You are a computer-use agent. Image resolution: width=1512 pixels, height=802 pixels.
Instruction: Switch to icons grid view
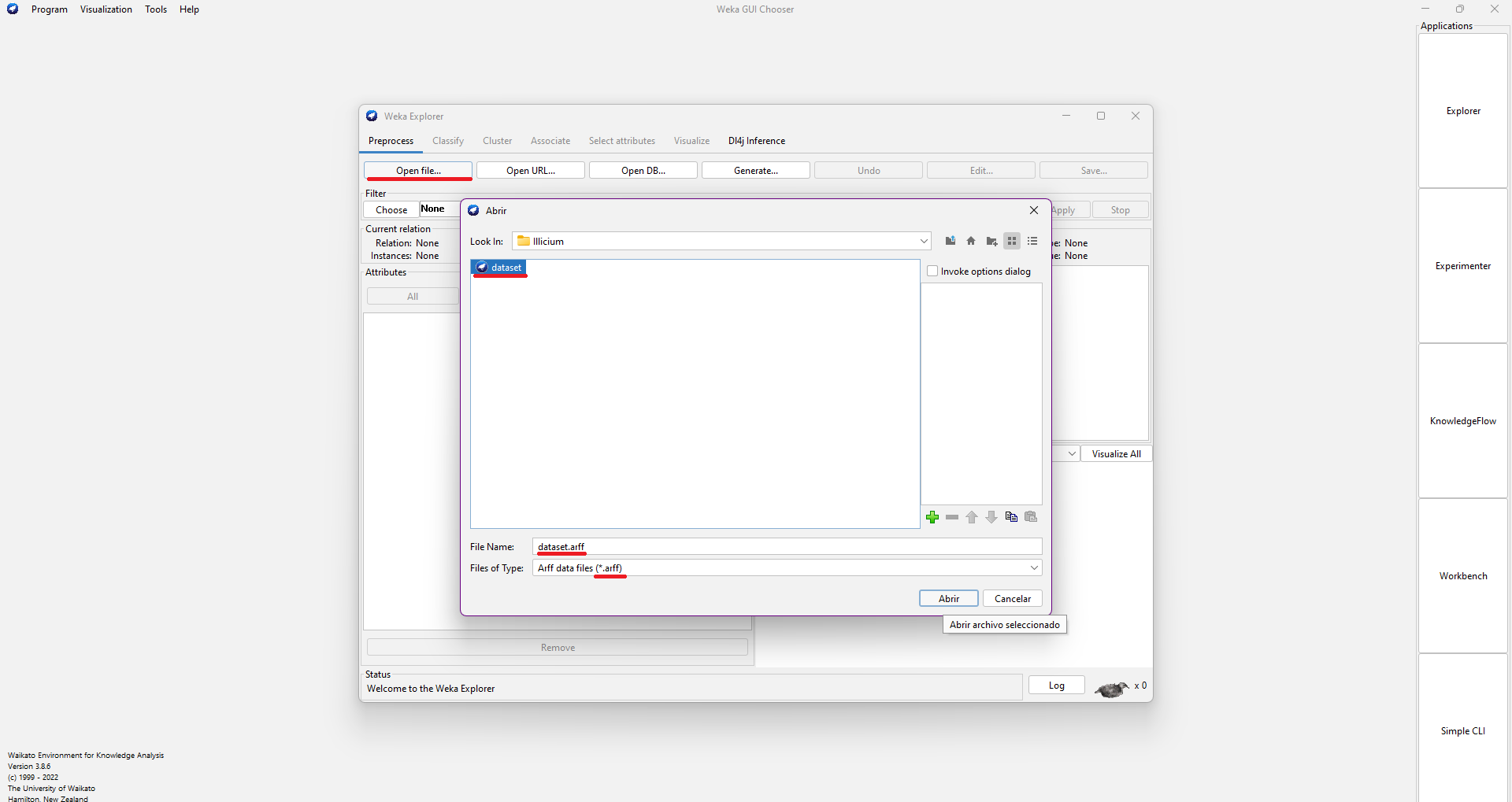point(1012,241)
